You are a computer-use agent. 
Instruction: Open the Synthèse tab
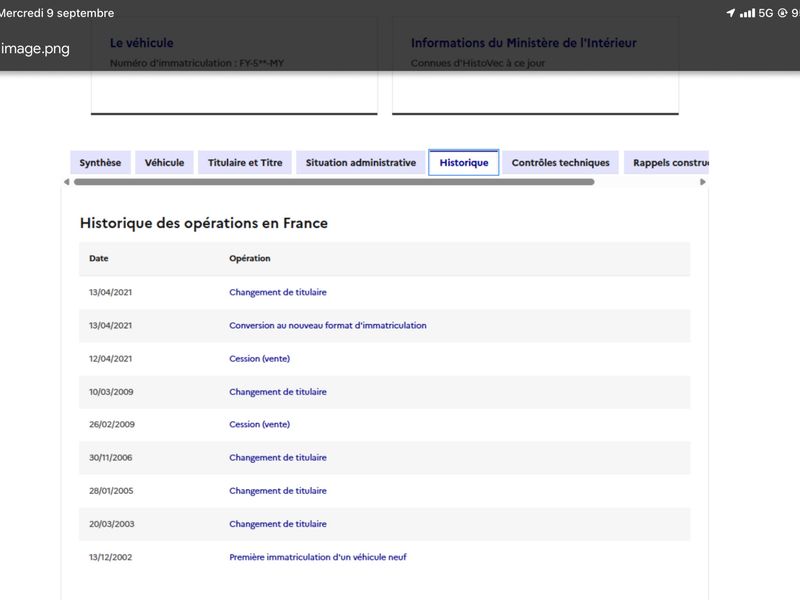tap(101, 163)
